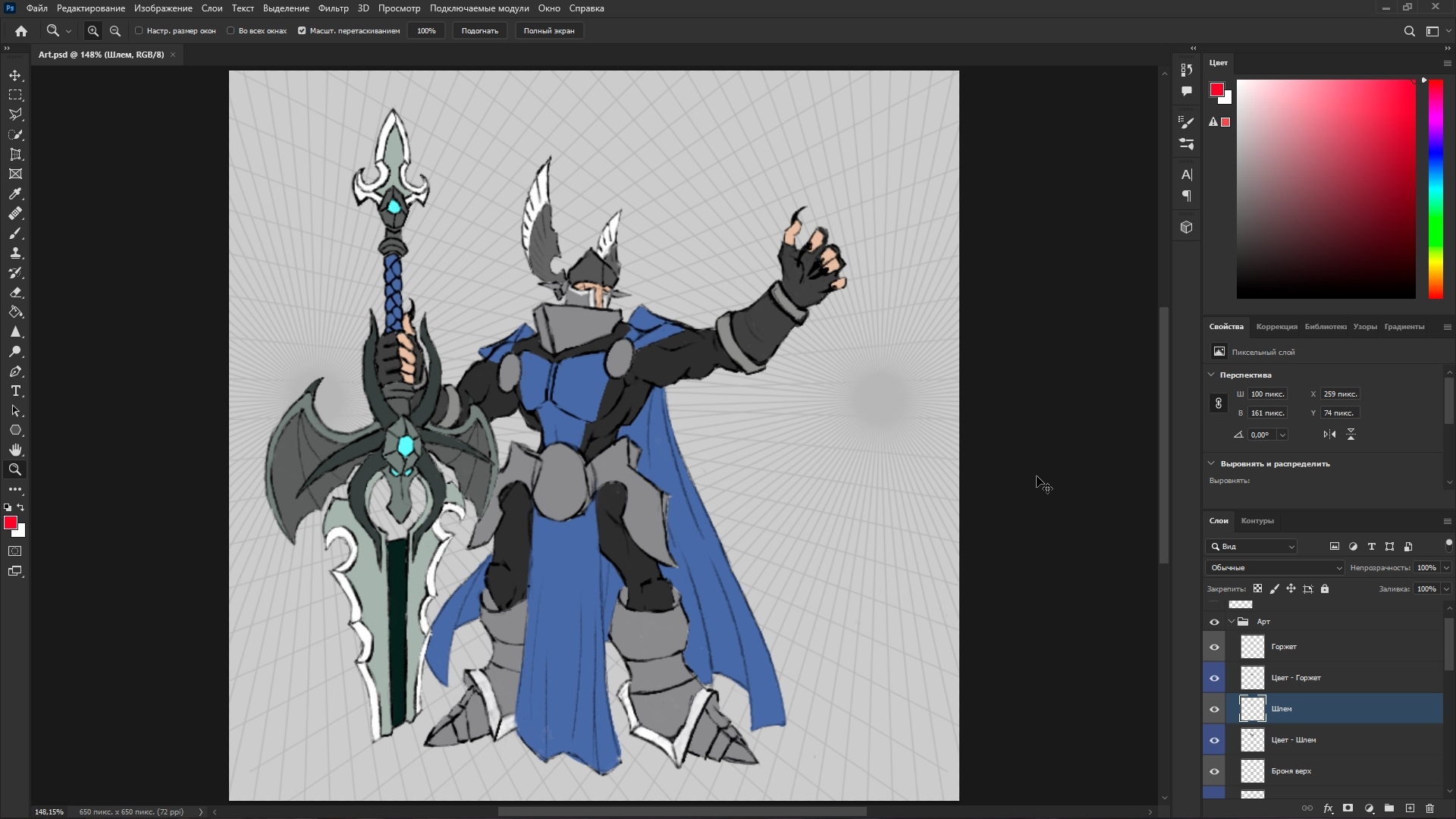The image size is (1456, 819).
Task: Click the zoom in magnifier option
Action: point(93,31)
